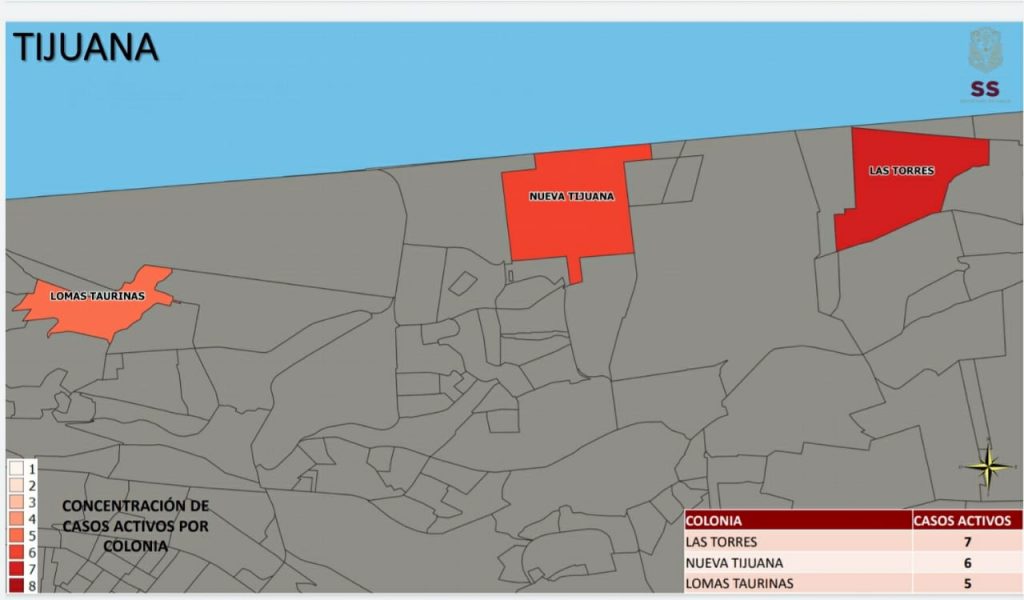Click the LAS TORRES table row name
Image resolution: width=1024 pixels, height=600 pixels.
(721, 542)
